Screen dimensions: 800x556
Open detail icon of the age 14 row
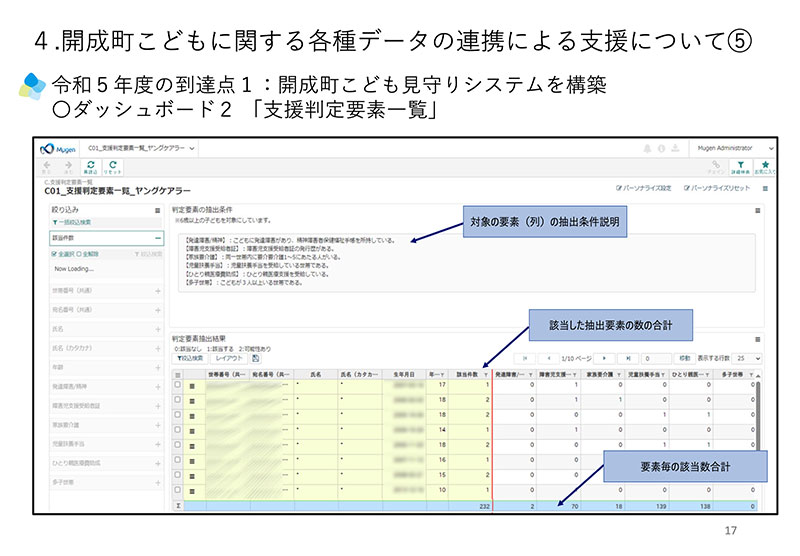click(192, 431)
